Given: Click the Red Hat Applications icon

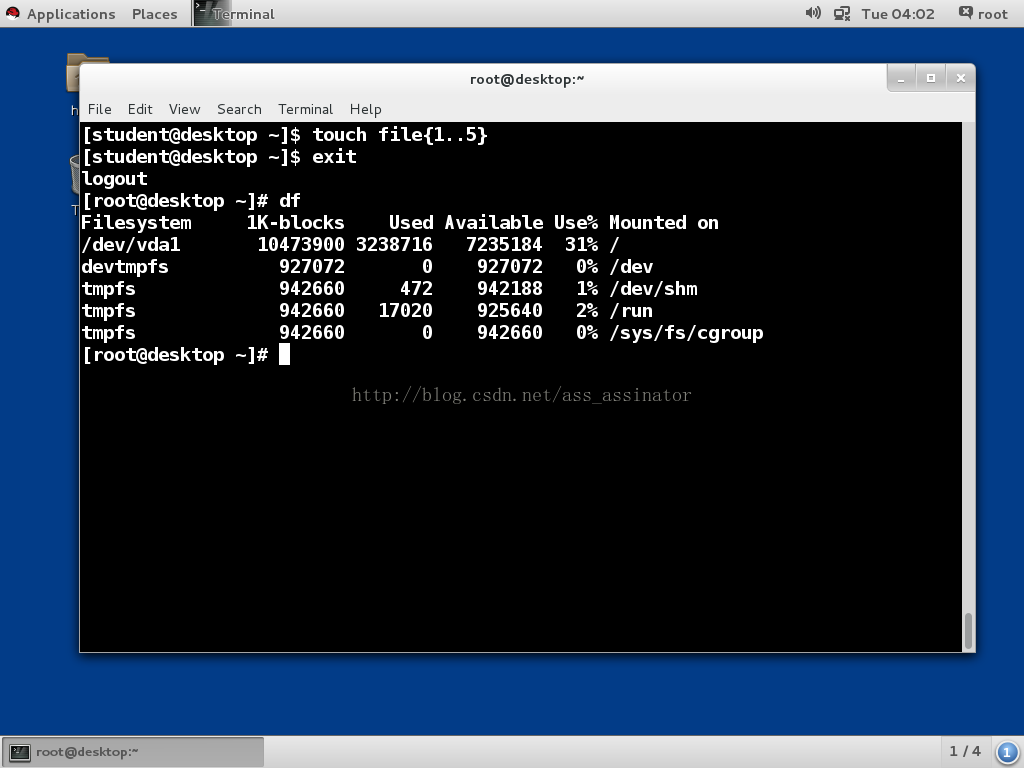Looking at the screenshot, I should 12,14.
